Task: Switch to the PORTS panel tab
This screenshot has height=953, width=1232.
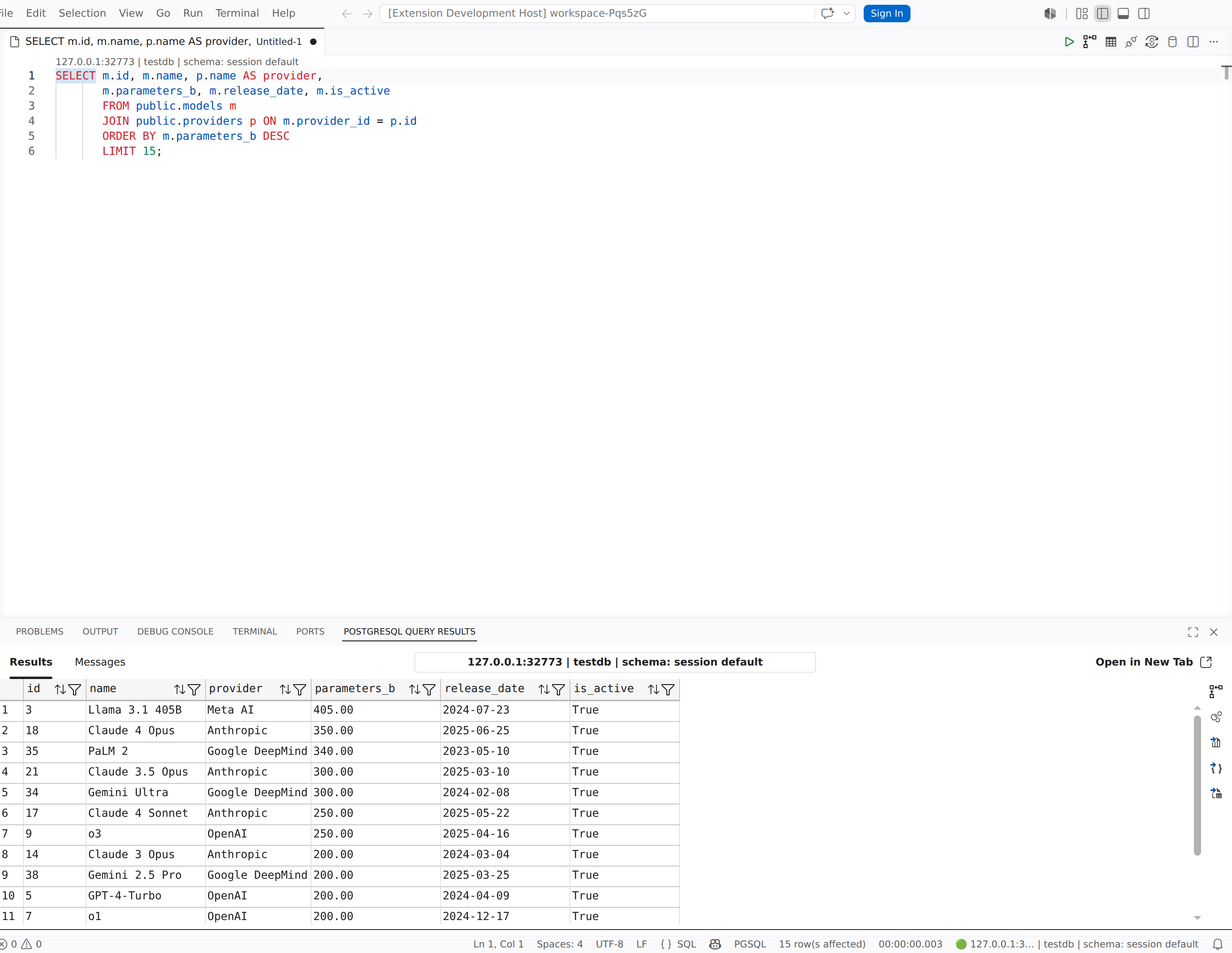Action: [x=310, y=631]
